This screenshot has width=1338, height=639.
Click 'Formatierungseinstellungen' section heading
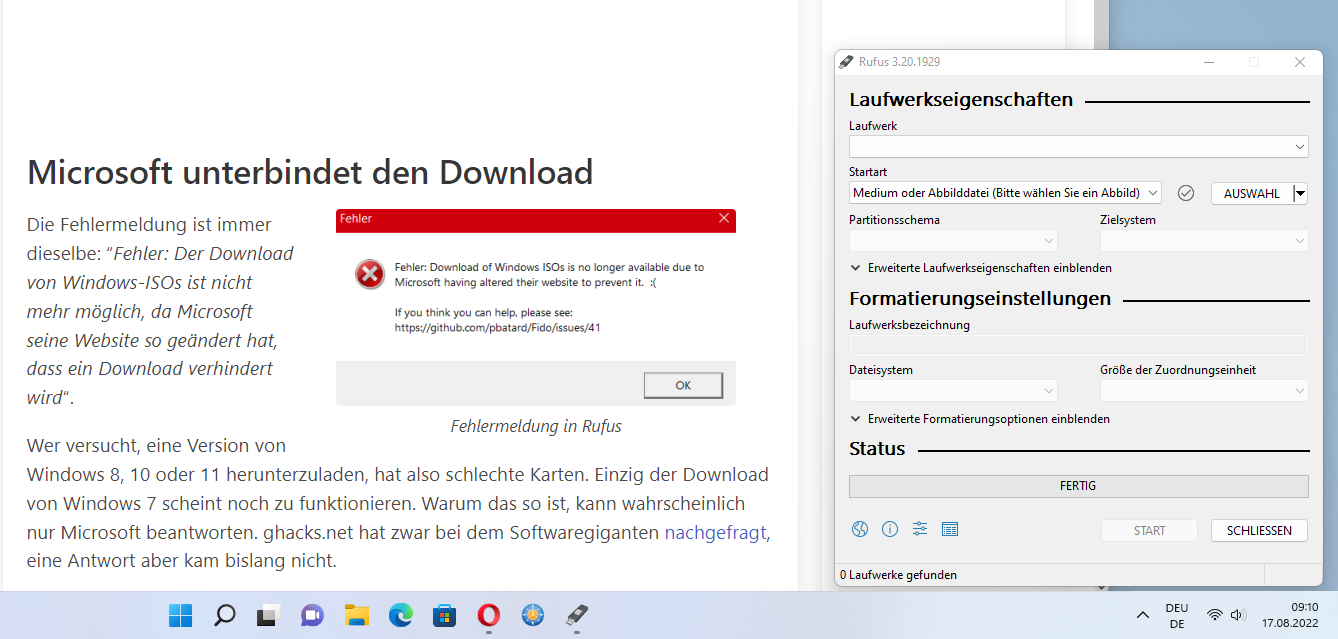coord(980,298)
